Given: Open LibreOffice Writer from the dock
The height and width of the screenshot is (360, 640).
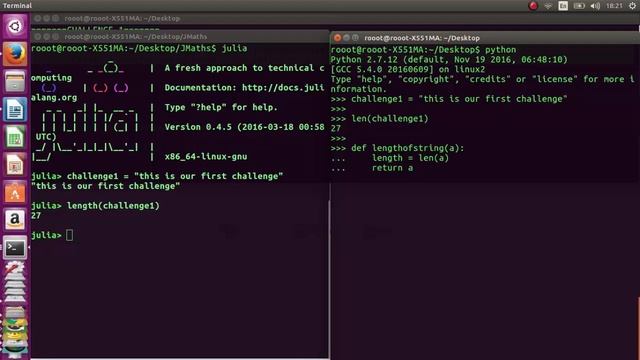Looking at the screenshot, I should [x=15, y=109].
